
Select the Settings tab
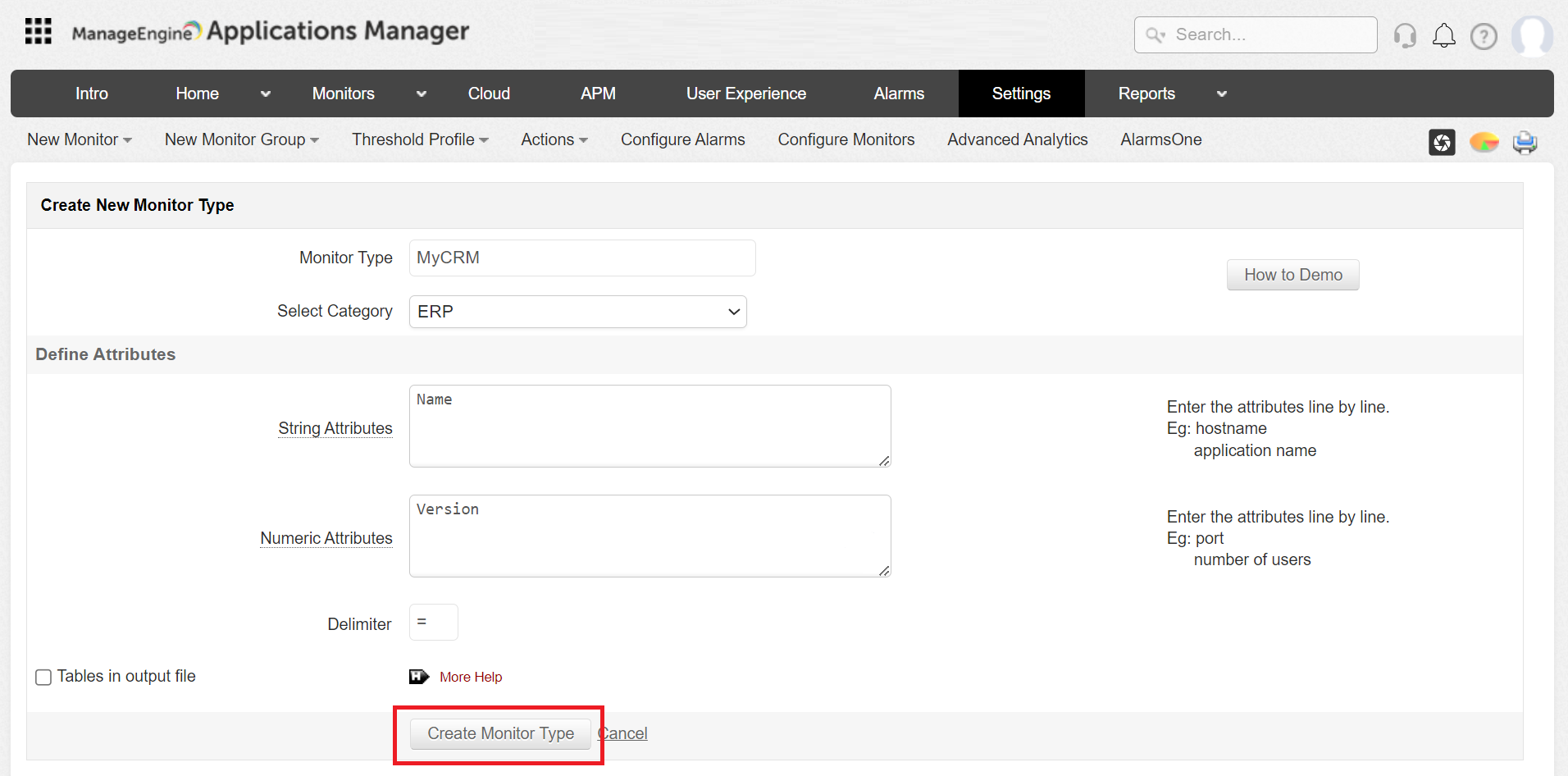(1021, 94)
